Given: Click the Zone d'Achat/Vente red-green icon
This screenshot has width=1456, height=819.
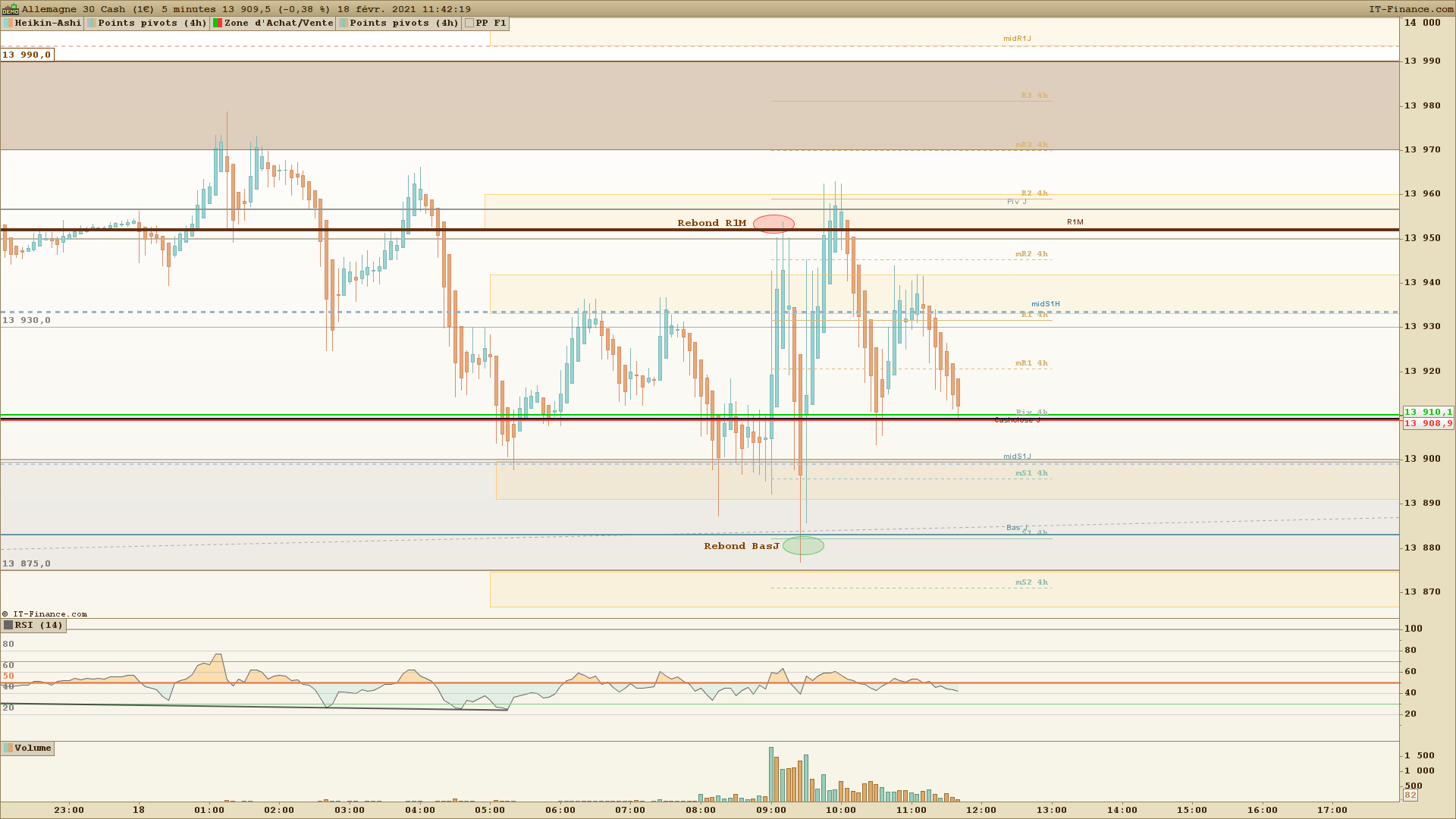Looking at the screenshot, I should pyautogui.click(x=218, y=24).
